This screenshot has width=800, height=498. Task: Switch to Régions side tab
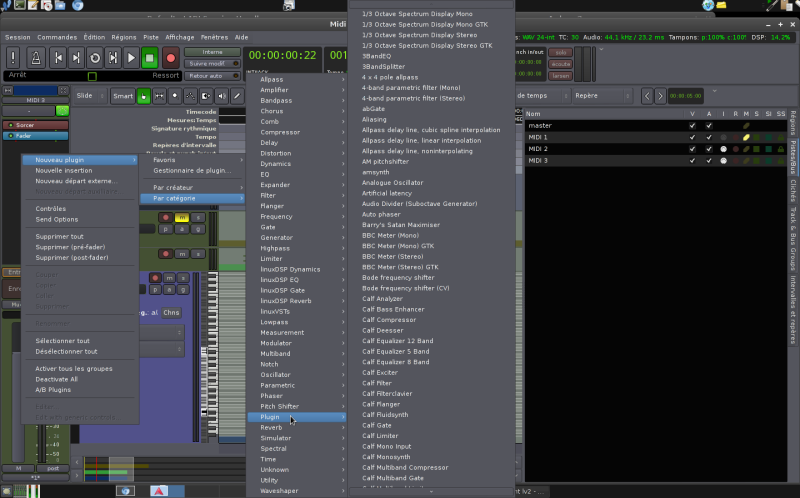(x=793, y=123)
